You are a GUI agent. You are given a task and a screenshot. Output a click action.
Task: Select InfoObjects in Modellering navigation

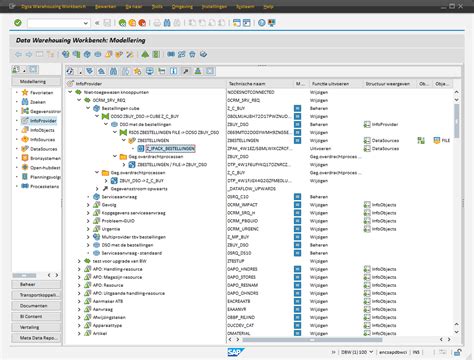(x=42, y=130)
